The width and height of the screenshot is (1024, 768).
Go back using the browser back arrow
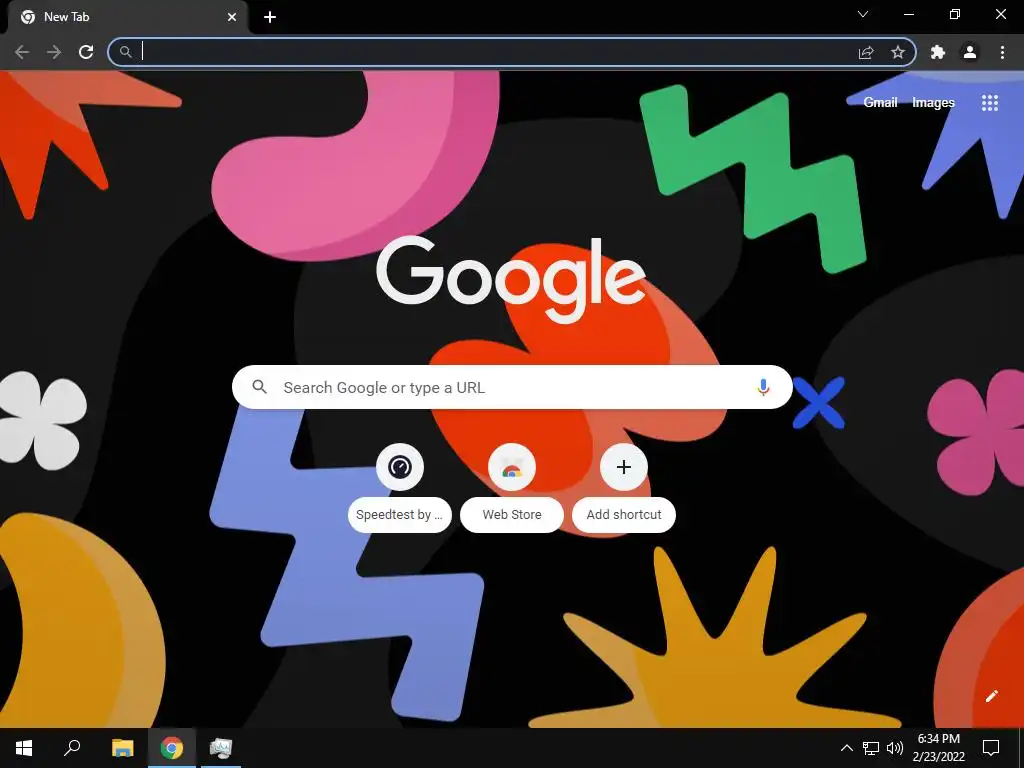tap(22, 52)
